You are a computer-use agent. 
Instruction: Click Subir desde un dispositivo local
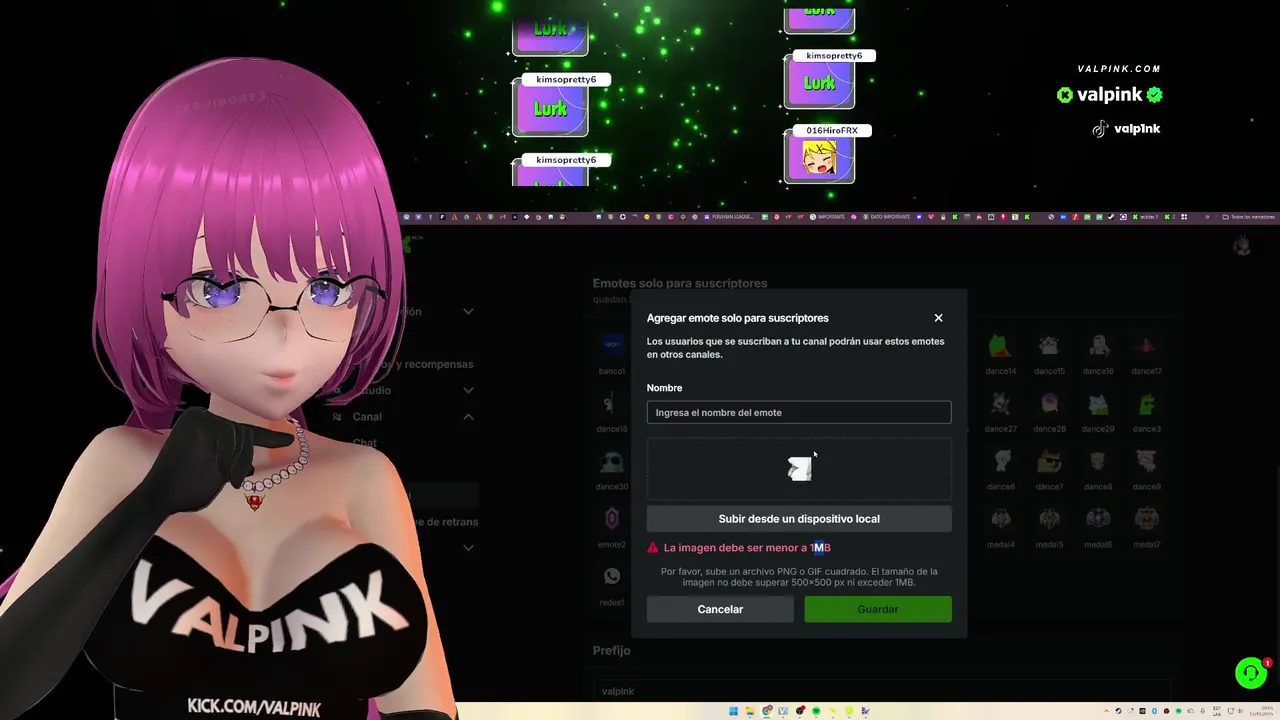[799, 519]
